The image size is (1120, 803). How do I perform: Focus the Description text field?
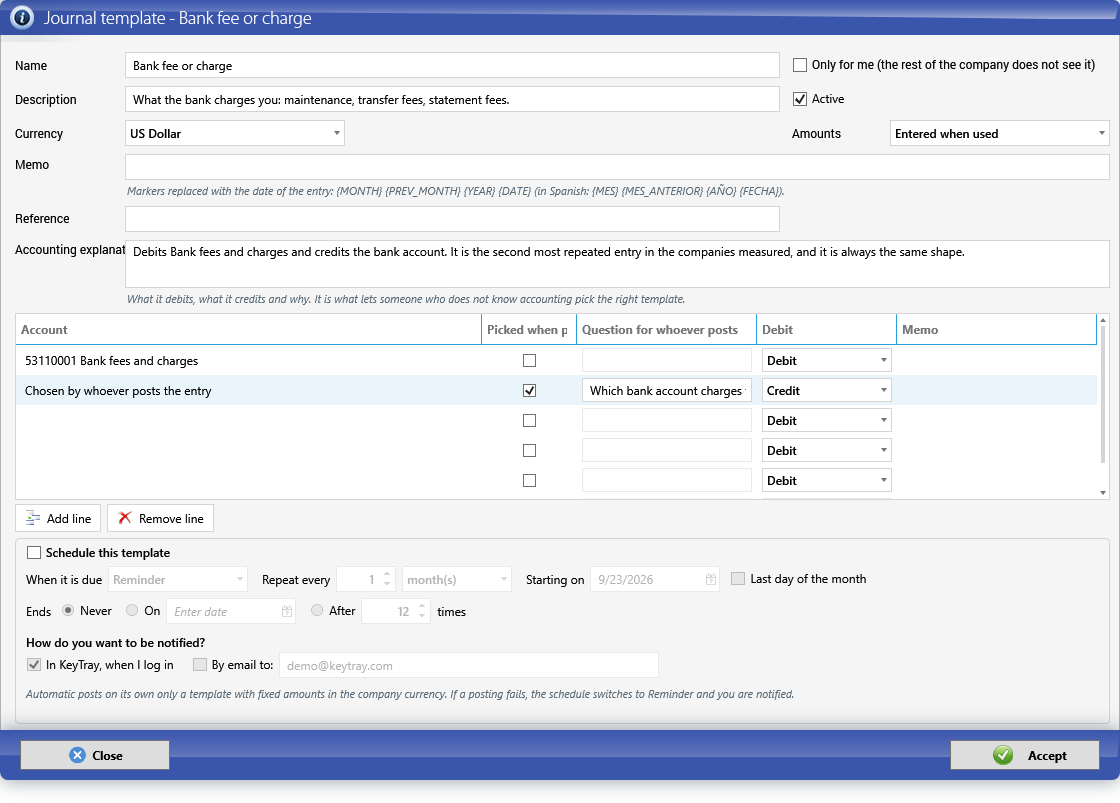[452, 100]
